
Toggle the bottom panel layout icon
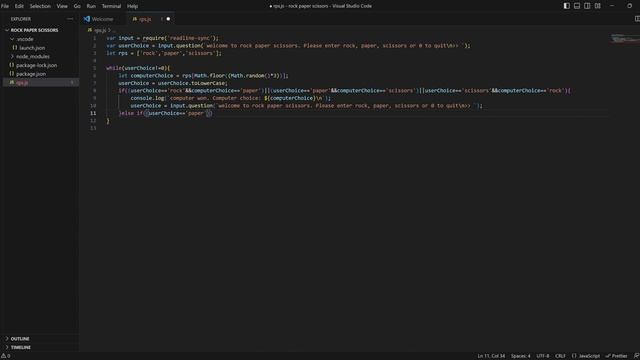tap(577, 6)
